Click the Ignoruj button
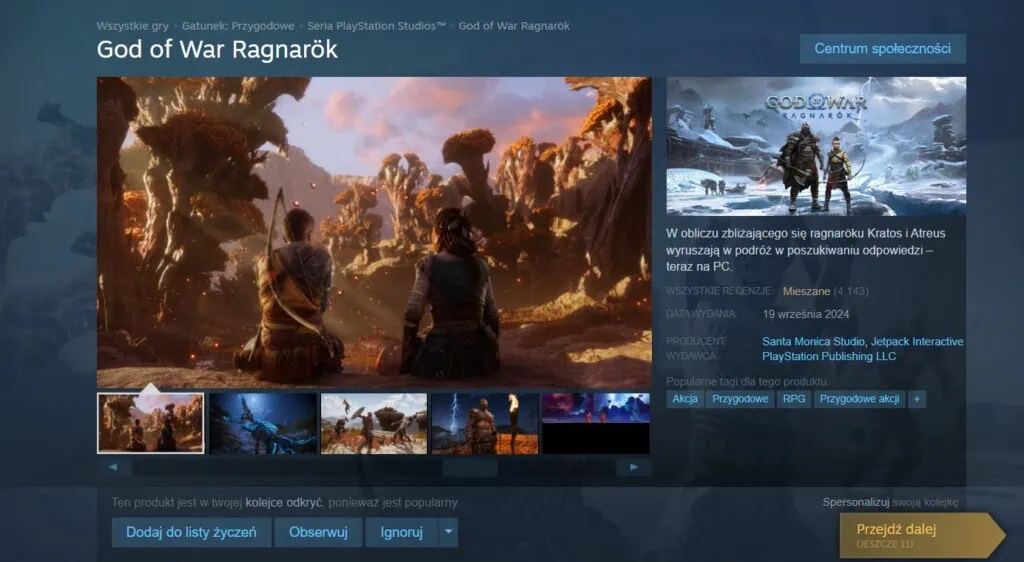 [x=402, y=533]
